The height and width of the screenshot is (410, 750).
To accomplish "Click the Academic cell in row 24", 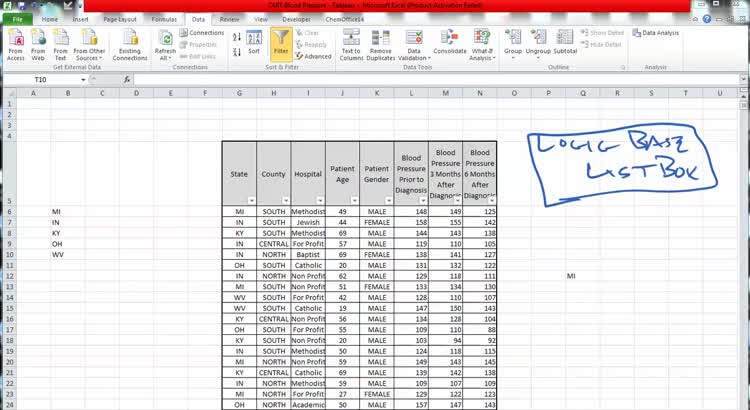I will 308,405.
